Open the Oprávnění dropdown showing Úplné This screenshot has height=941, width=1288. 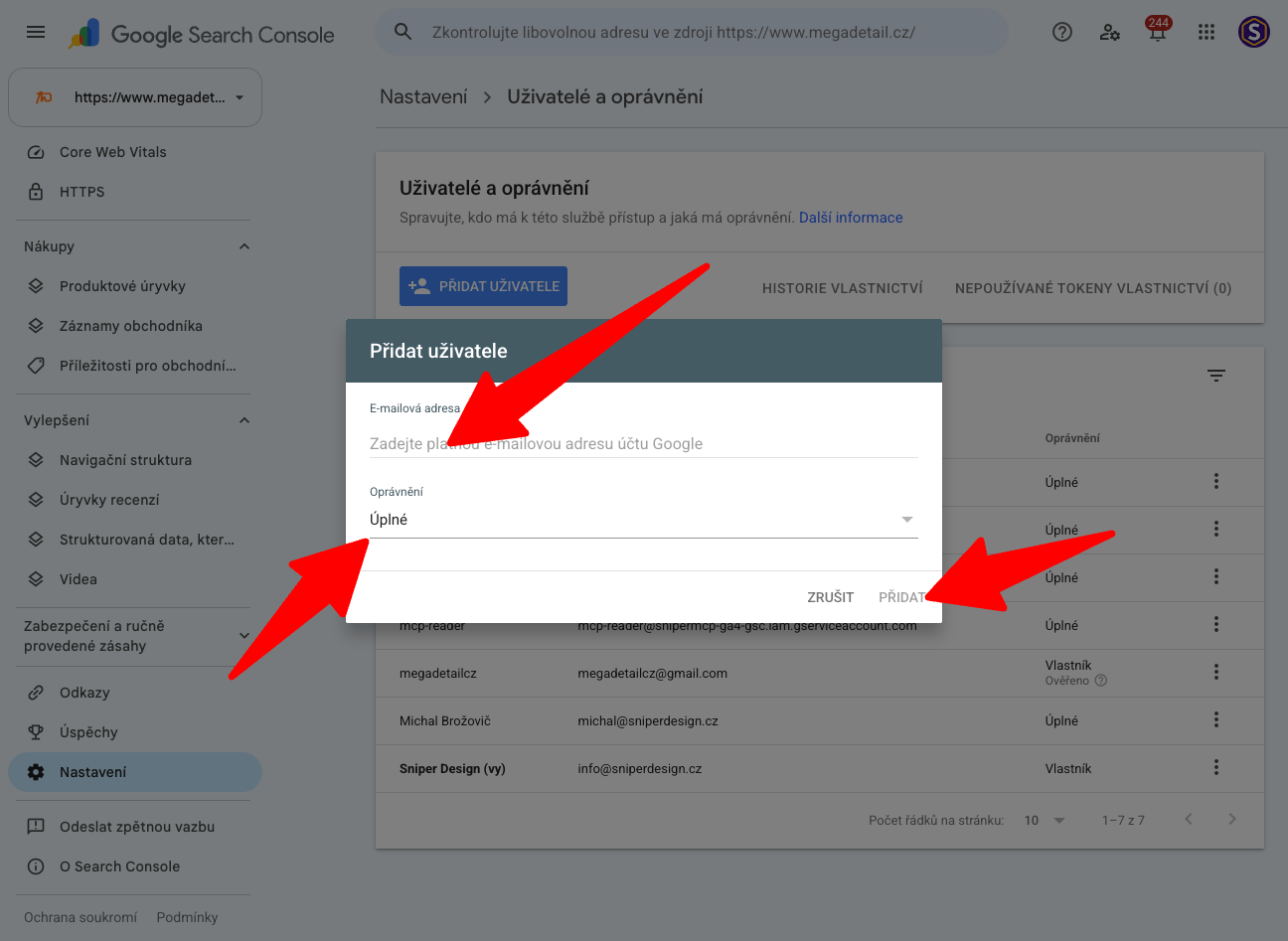(644, 520)
